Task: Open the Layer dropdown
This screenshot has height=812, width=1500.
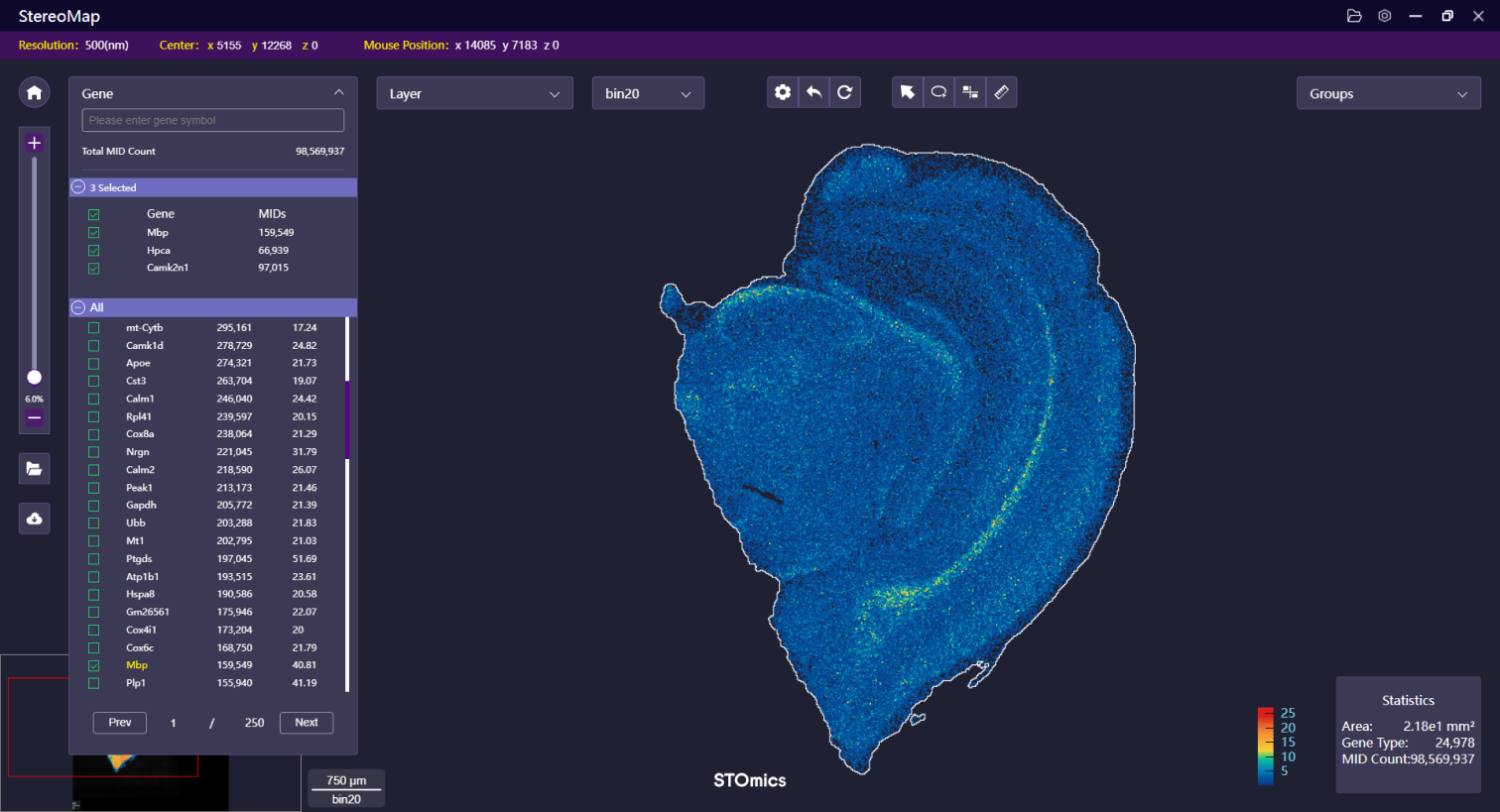Action: (x=474, y=93)
